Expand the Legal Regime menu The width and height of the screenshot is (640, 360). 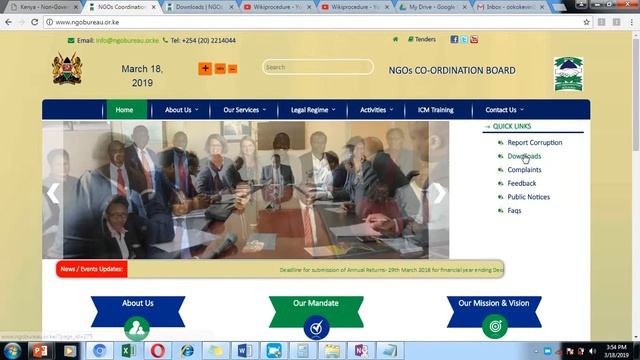tap(313, 110)
